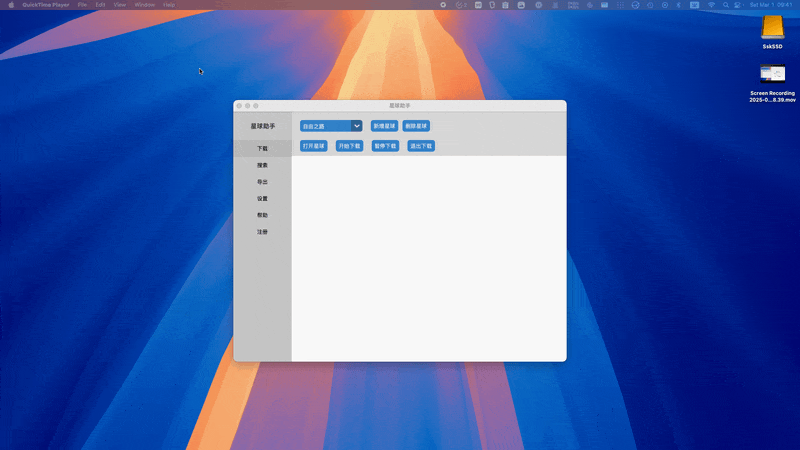Open the 设置 sidebar tab
800x450 pixels.
pos(262,199)
